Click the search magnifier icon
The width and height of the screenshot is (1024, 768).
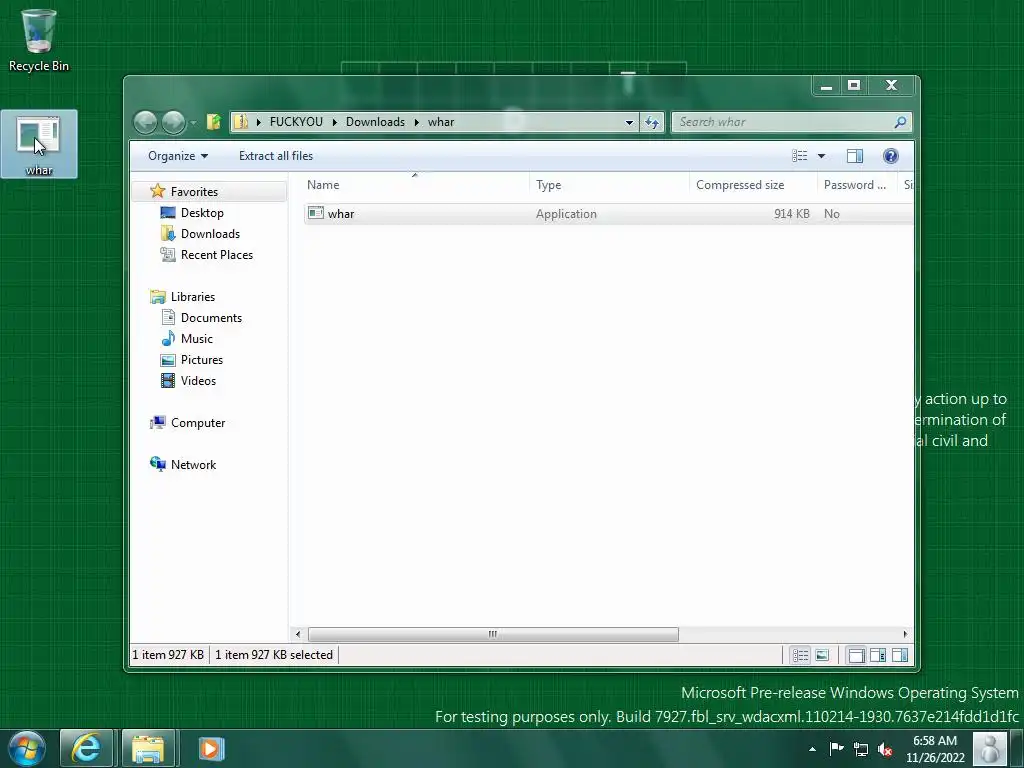coord(901,121)
